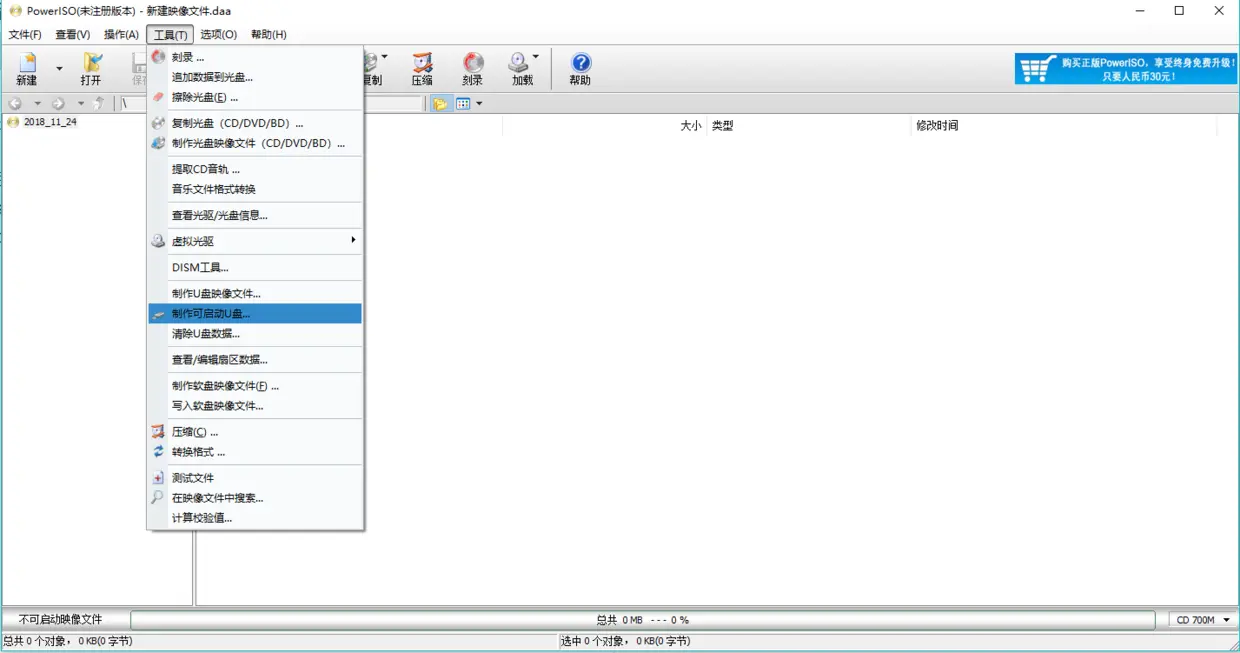Click the 刻录 (Burn) toolbar icon
The image size is (1240, 653).
pos(472,68)
